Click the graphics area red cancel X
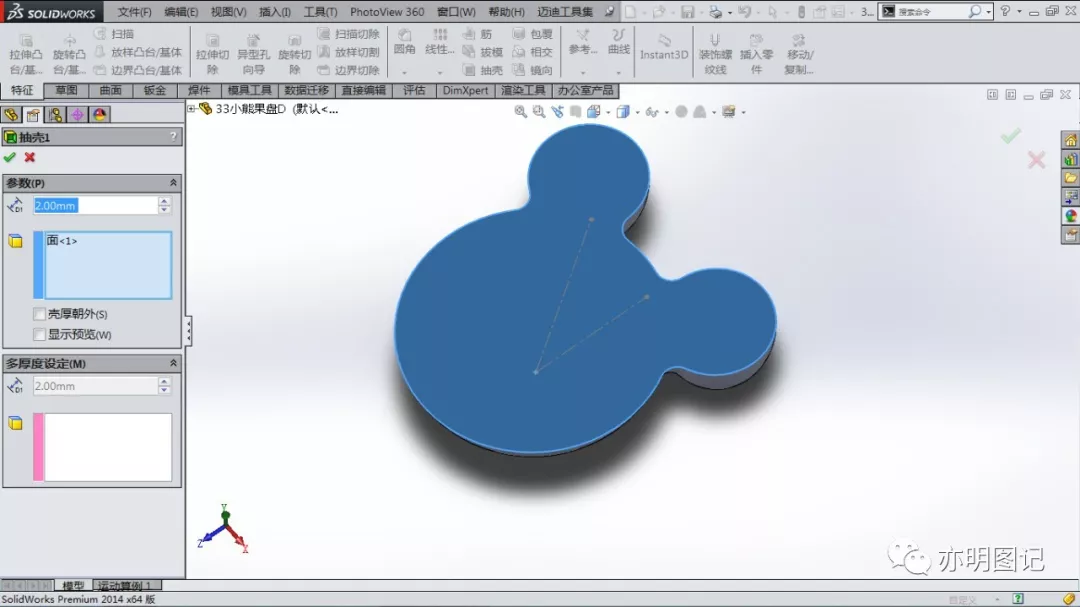 point(1037,161)
